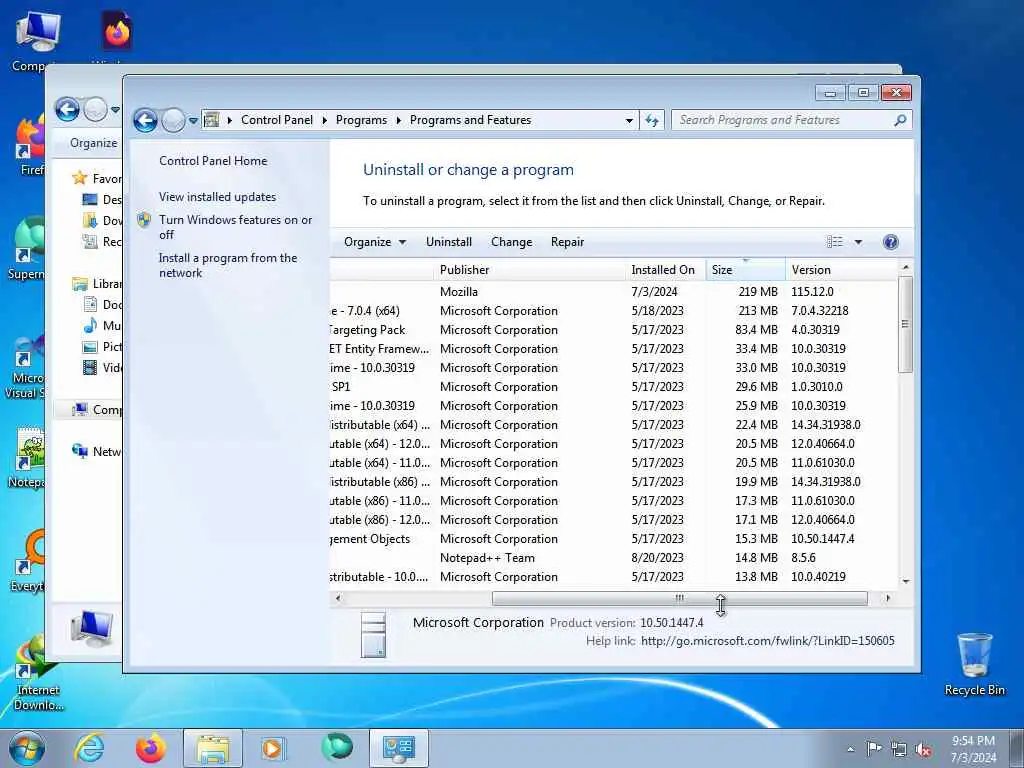Click the search magnifier icon
The width and height of the screenshot is (1024, 768).
tap(900, 120)
